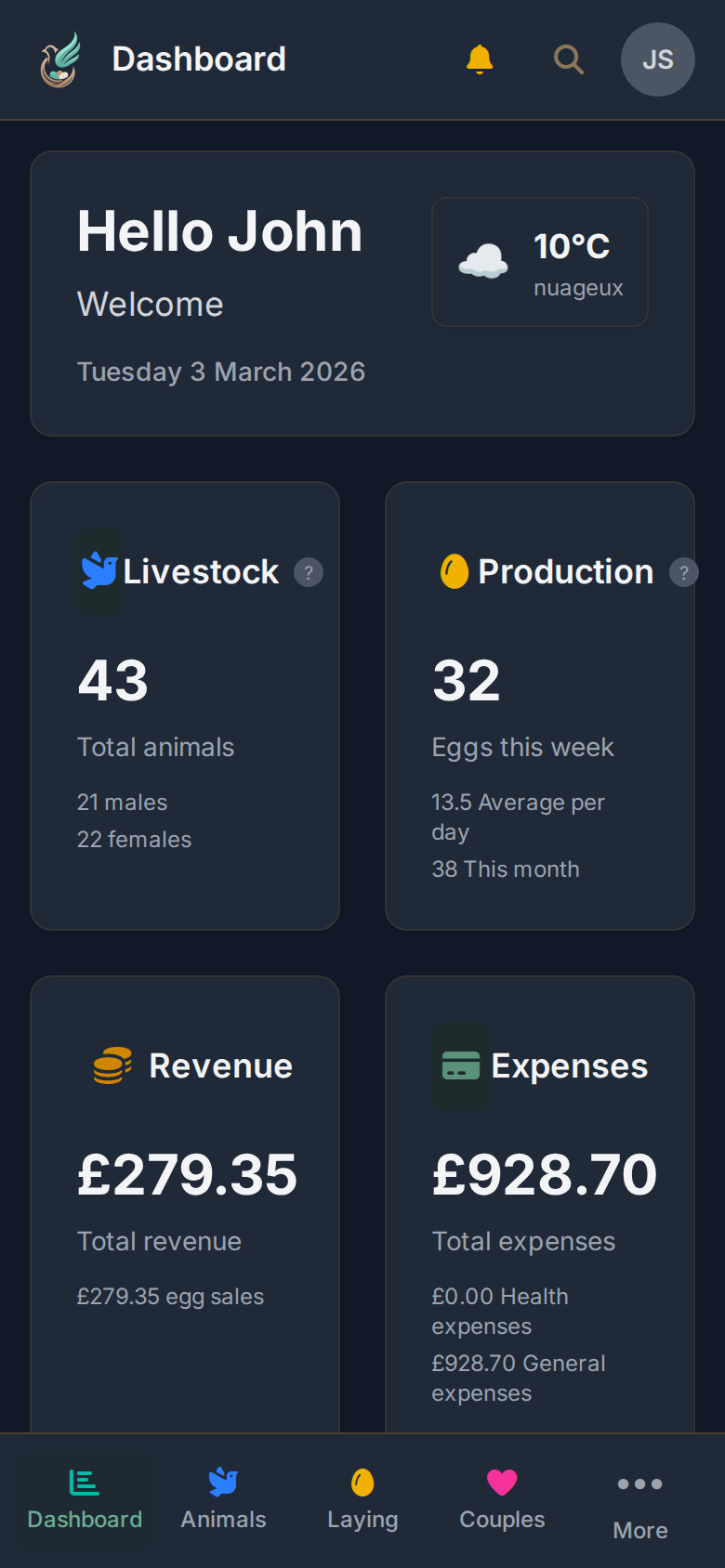Click the Production egg icon
Viewport: 725px width, 1568px height.
click(x=454, y=571)
